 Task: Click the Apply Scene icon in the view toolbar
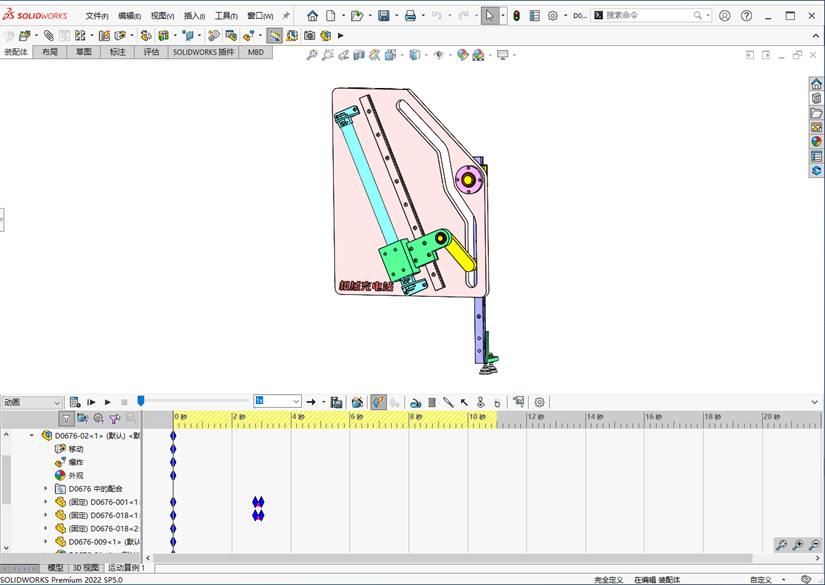coord(478,55)
